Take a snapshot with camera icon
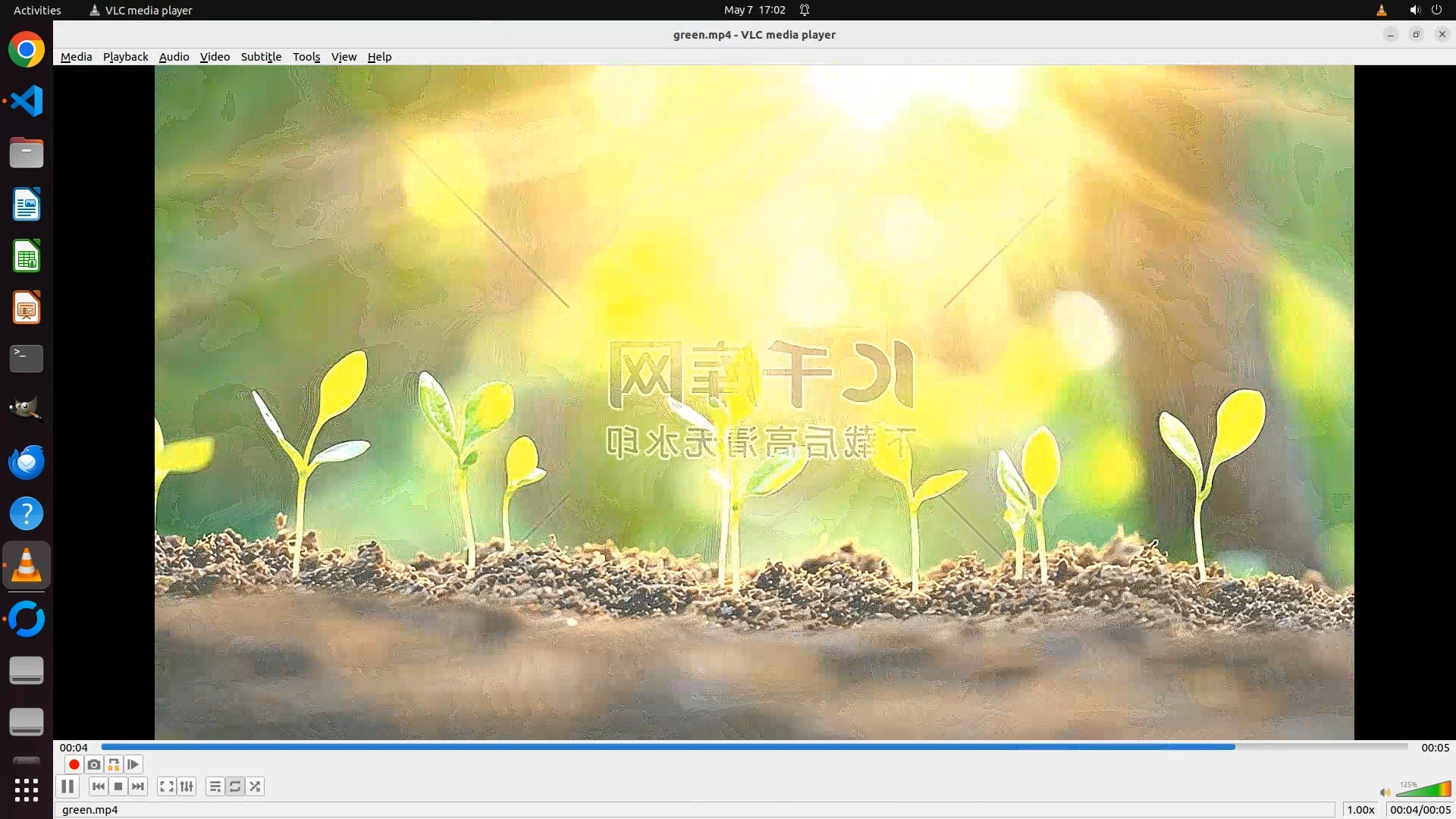The height and width of the screenshot is (819, 1456). 94,764
